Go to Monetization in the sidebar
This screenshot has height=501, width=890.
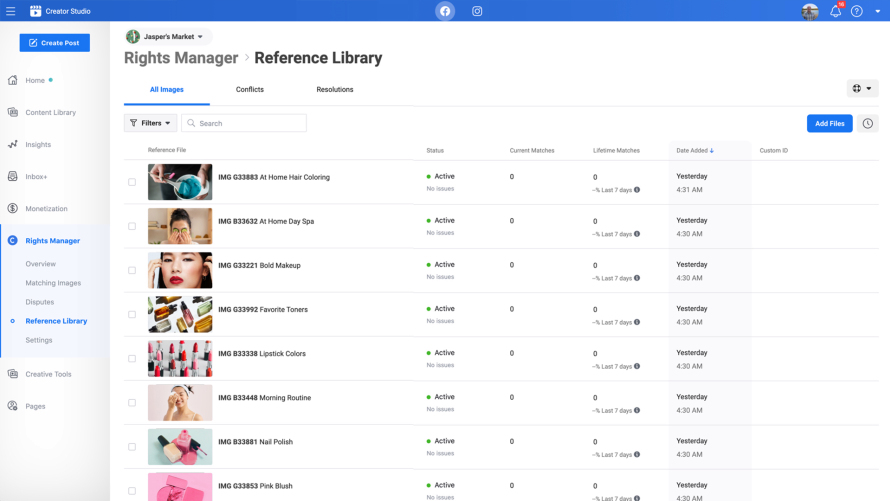(46, 208)
